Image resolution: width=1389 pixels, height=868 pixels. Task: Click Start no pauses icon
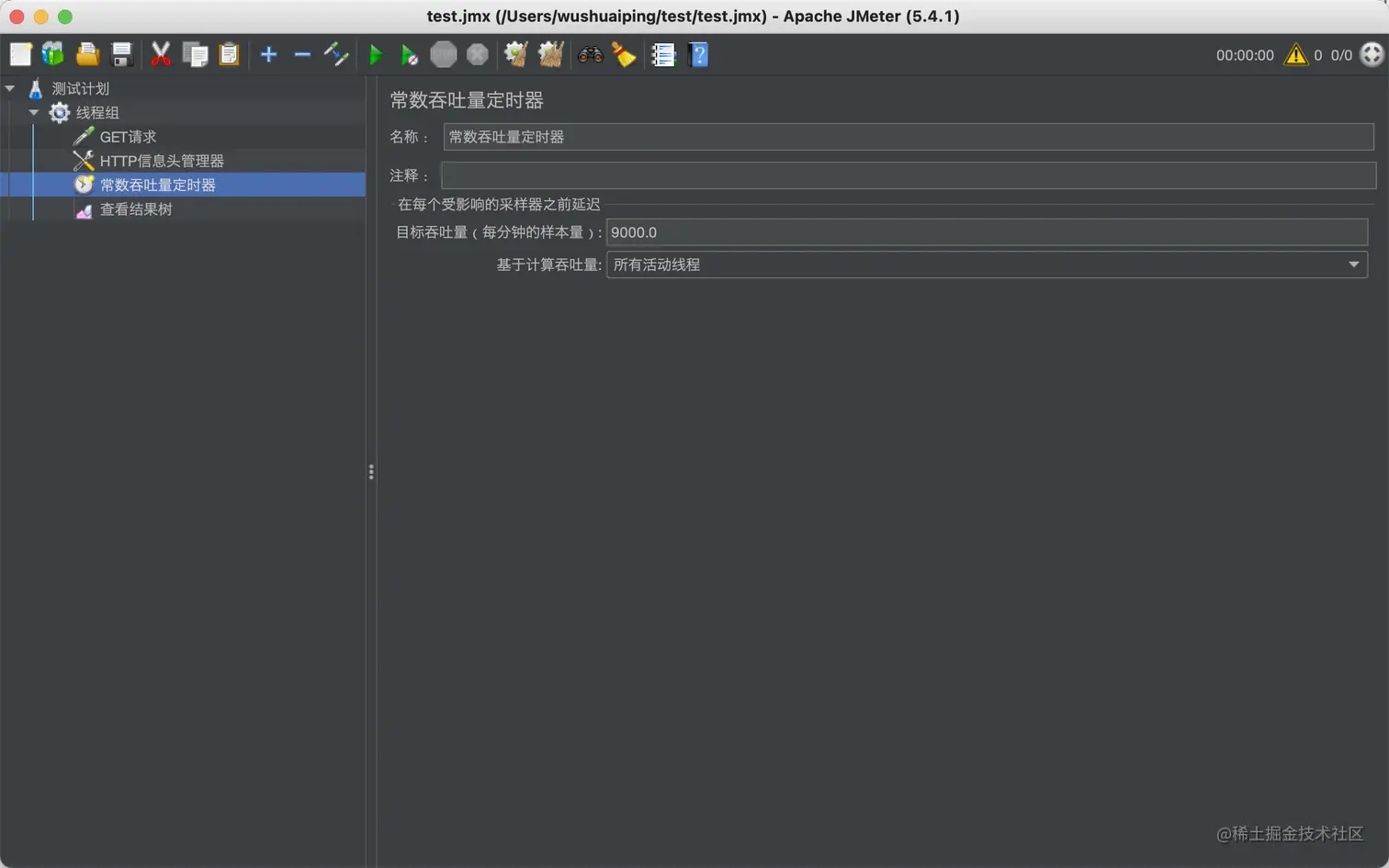click(410, 55)
